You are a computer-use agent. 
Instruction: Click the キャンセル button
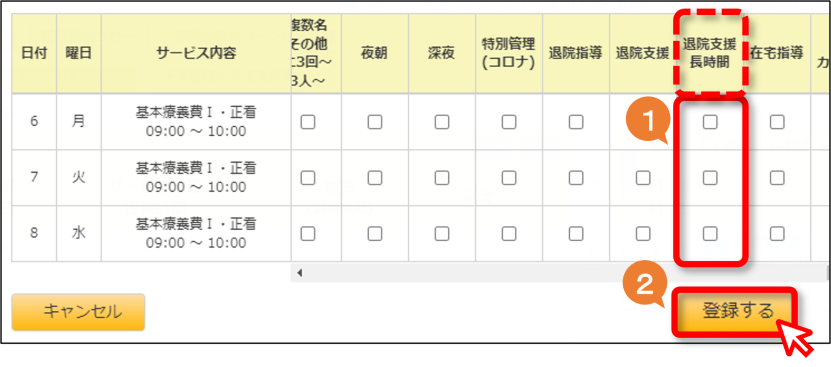78,312
